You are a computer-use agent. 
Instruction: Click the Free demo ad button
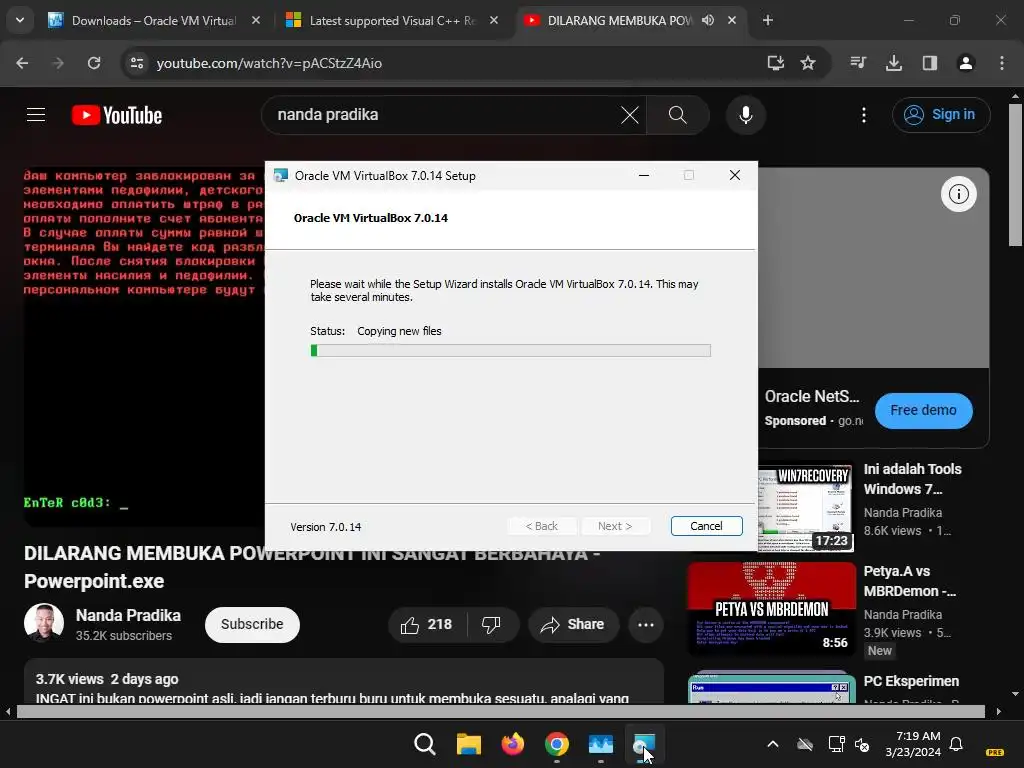(923, 411)
